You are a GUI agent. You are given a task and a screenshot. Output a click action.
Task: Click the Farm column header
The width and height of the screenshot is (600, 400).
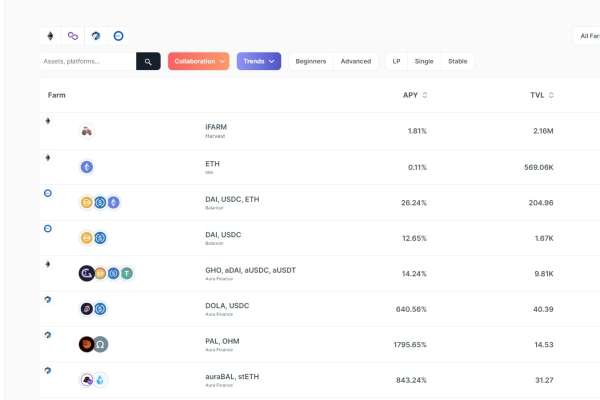[x=57, y=95]
